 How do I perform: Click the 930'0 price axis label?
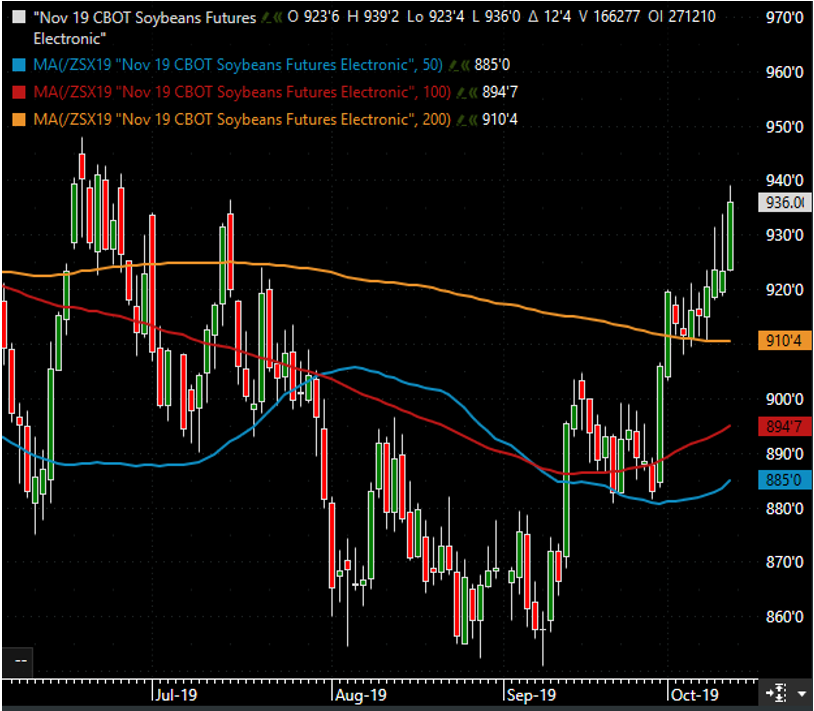(785, 235)
